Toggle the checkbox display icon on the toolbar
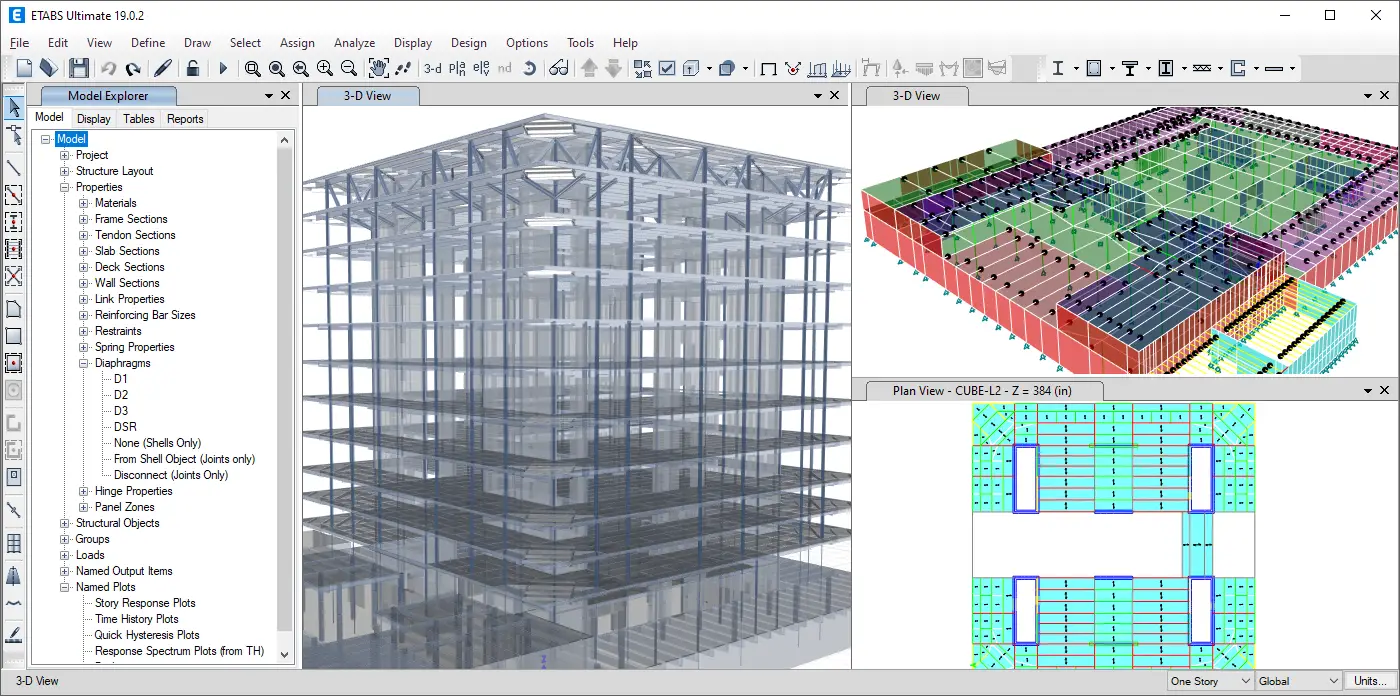 666,68
